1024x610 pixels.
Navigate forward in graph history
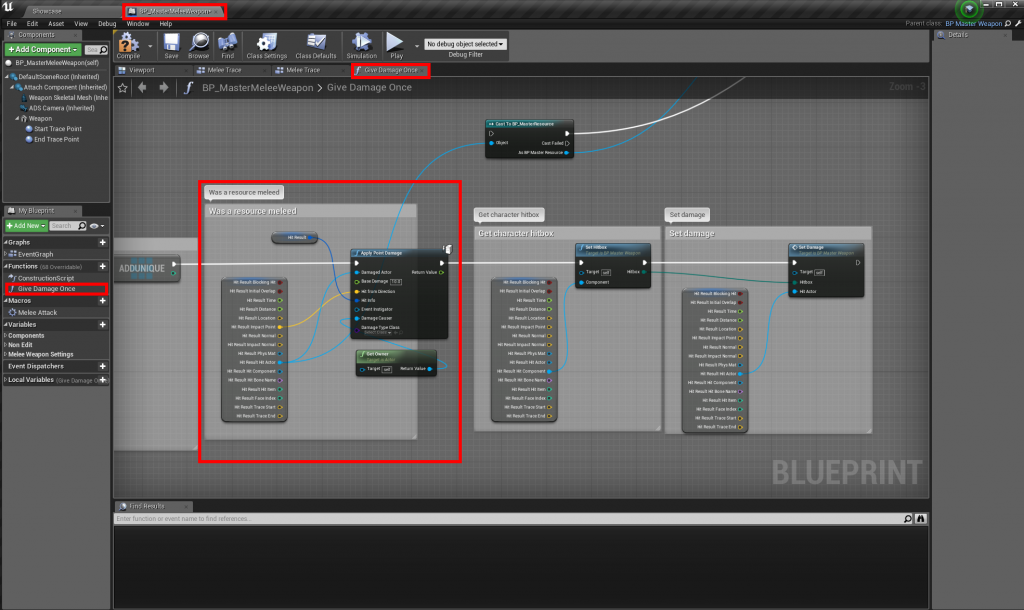tap(164, 88)
